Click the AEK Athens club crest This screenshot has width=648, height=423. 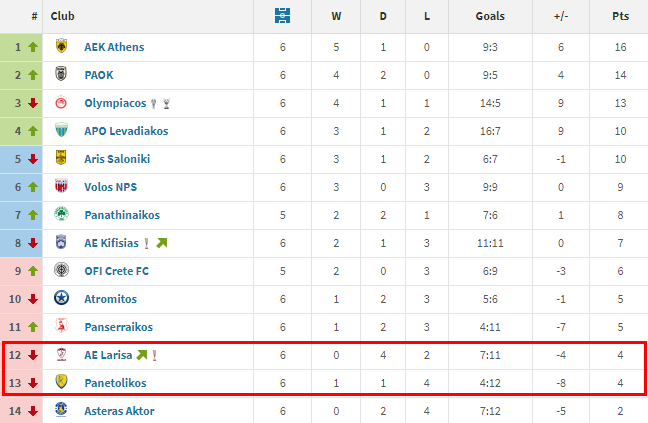click(x=61, y=47)
